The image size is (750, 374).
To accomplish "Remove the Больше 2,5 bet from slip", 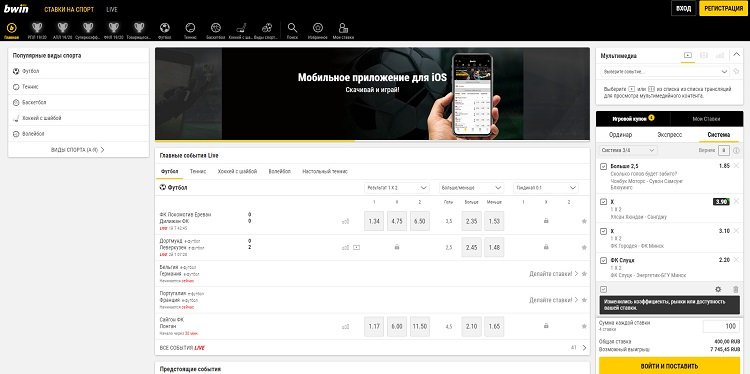I will click(736, 165).
